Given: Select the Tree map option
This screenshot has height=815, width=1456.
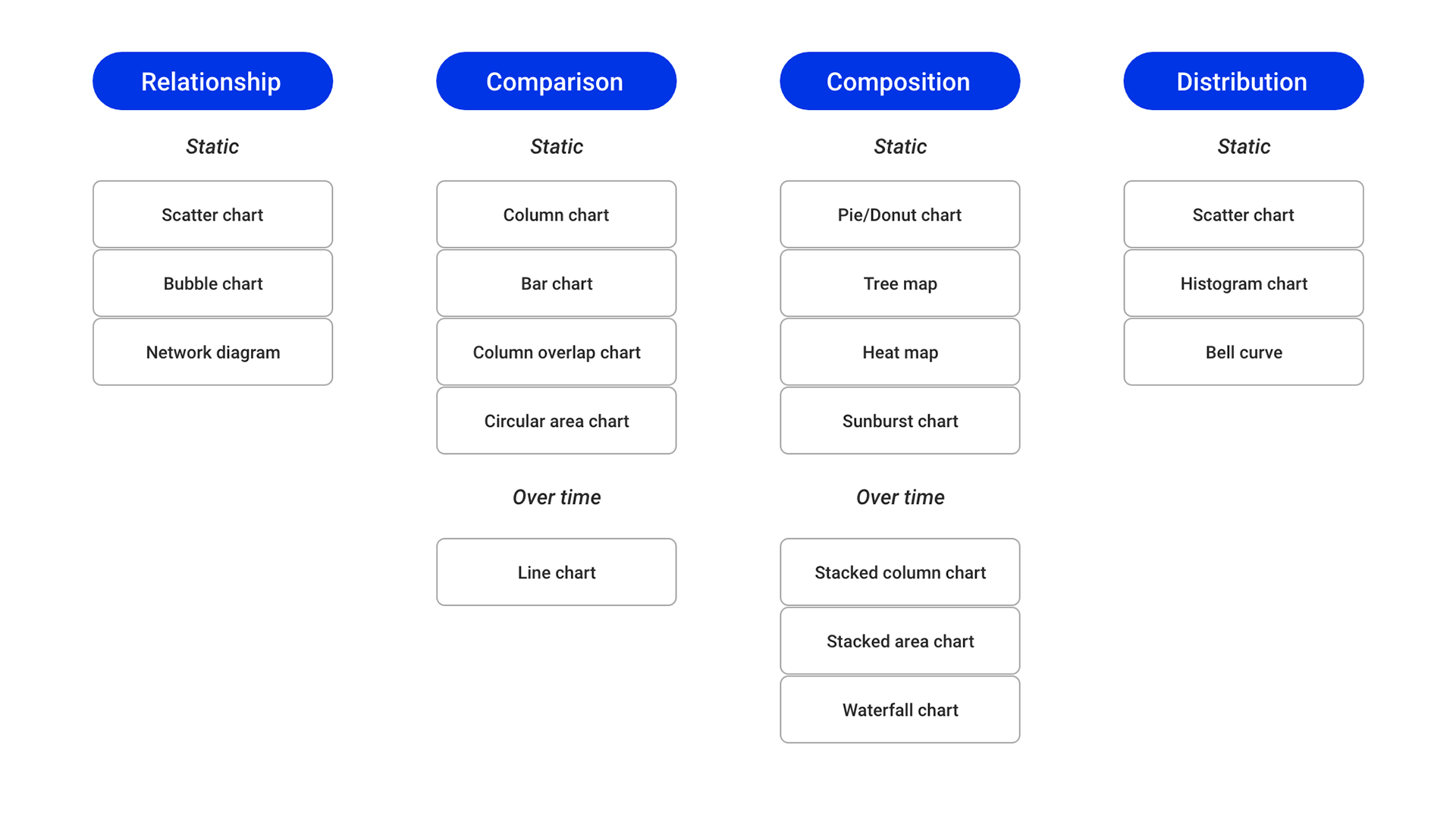Looking at the screenshot, I should tap(899, 284).
